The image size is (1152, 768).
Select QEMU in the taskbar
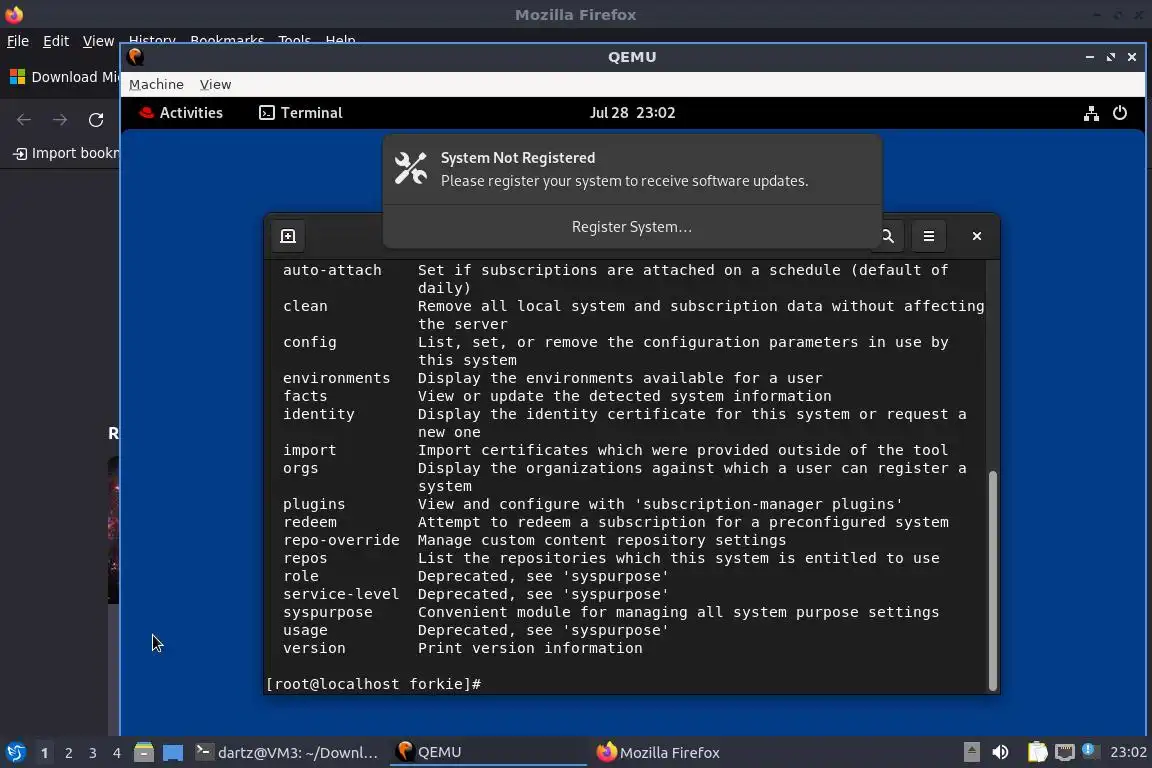click(x=488, y=753)
